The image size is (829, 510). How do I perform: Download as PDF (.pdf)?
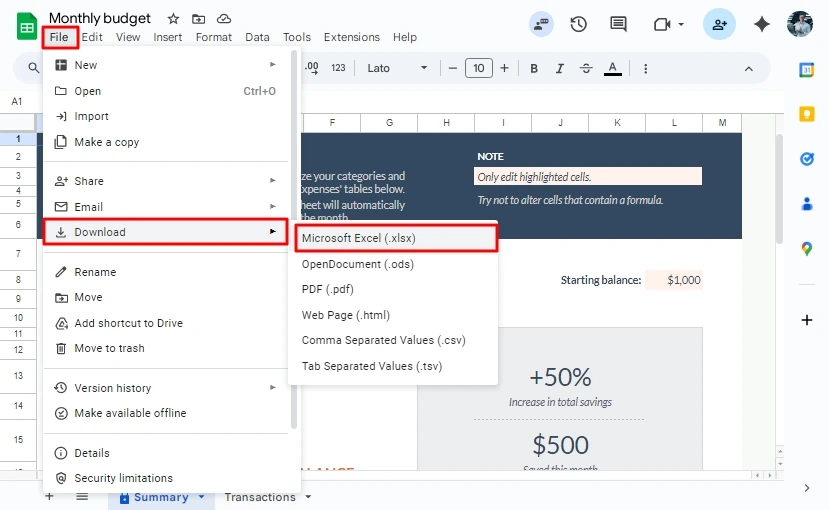392,290
